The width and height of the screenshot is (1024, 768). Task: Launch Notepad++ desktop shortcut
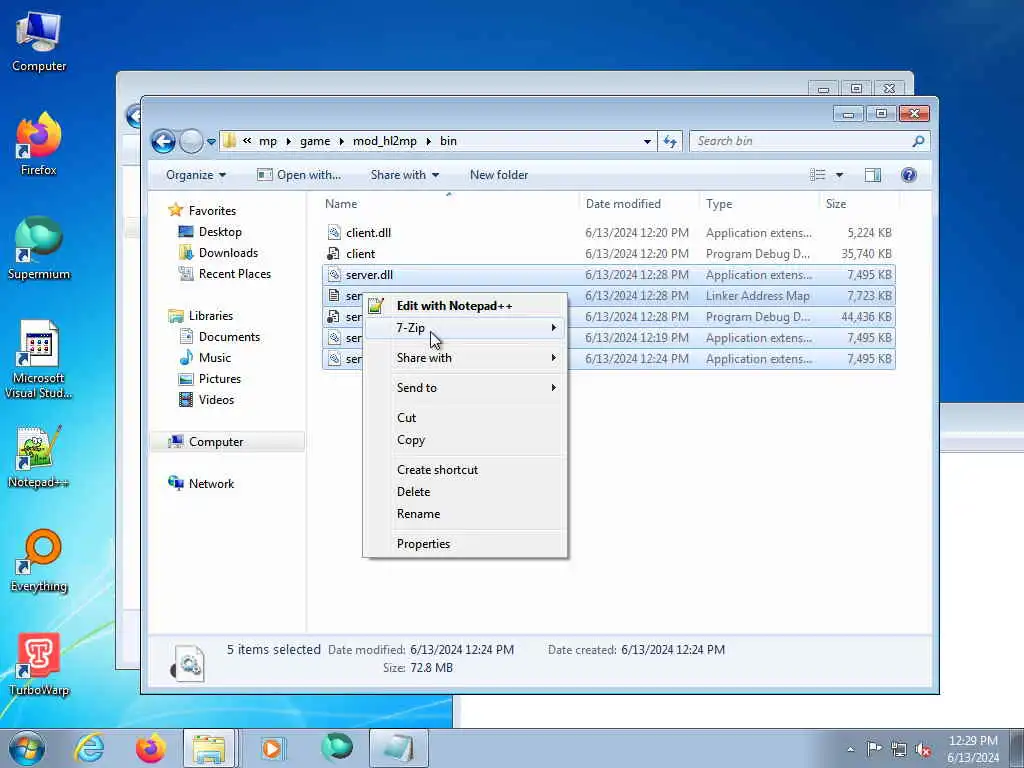click(39, 457)
